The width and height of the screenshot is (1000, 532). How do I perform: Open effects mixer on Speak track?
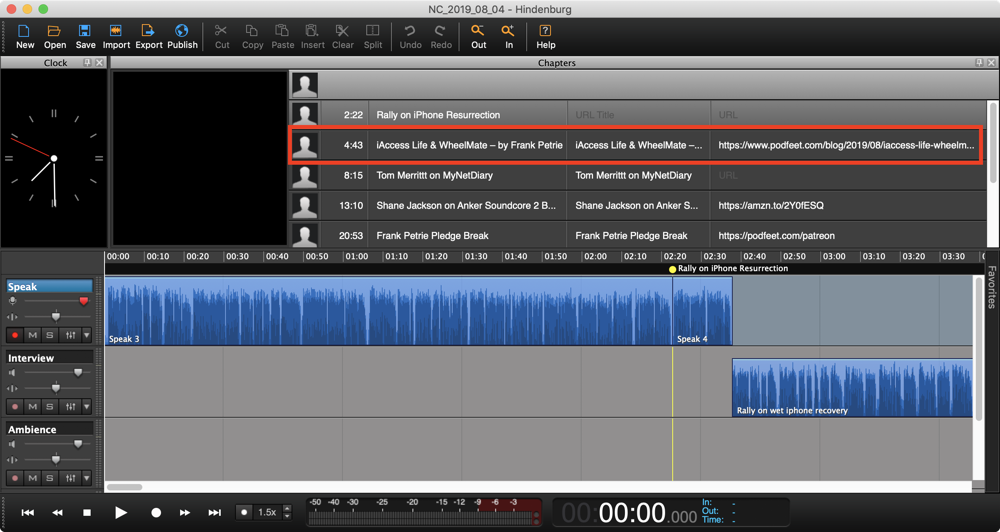click(x=70, y=335)
